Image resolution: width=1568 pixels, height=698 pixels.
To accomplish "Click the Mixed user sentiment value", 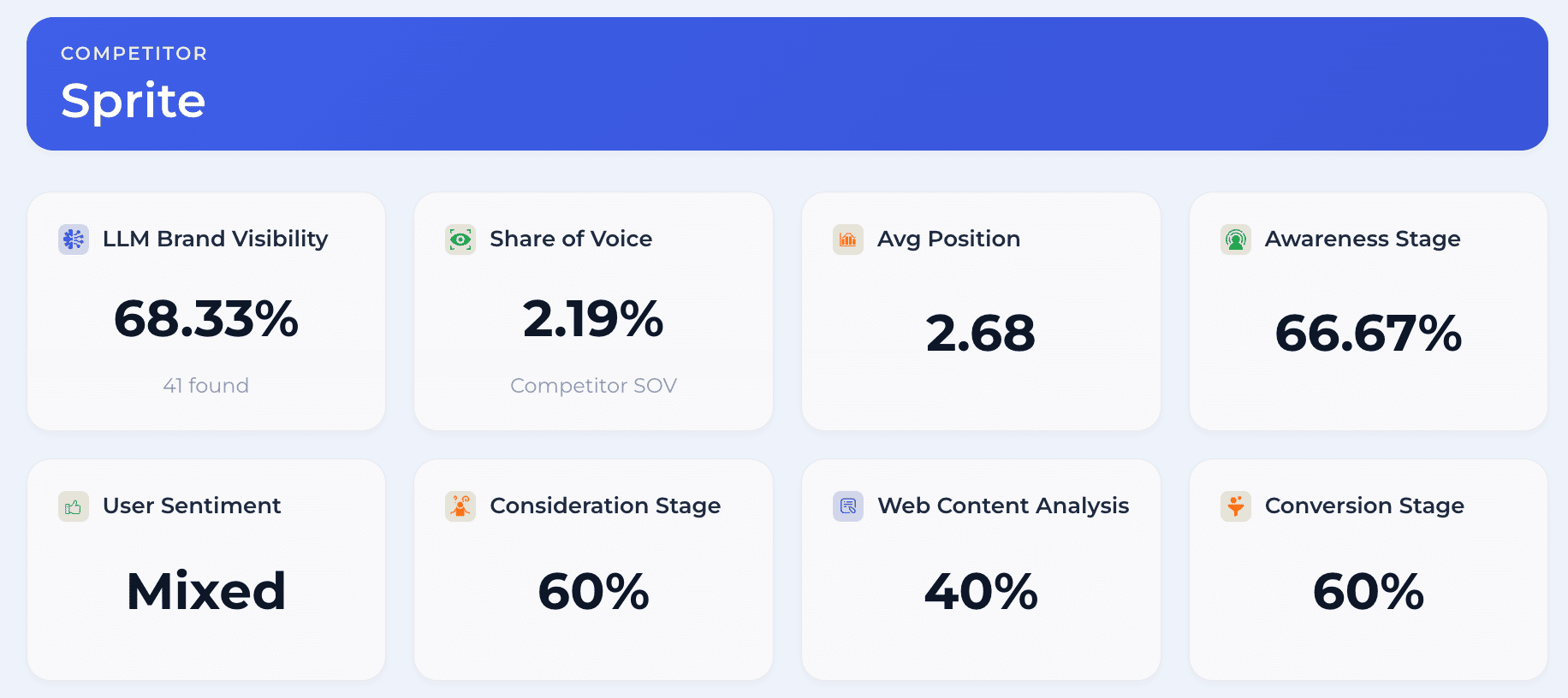I will tap(206, 591).
